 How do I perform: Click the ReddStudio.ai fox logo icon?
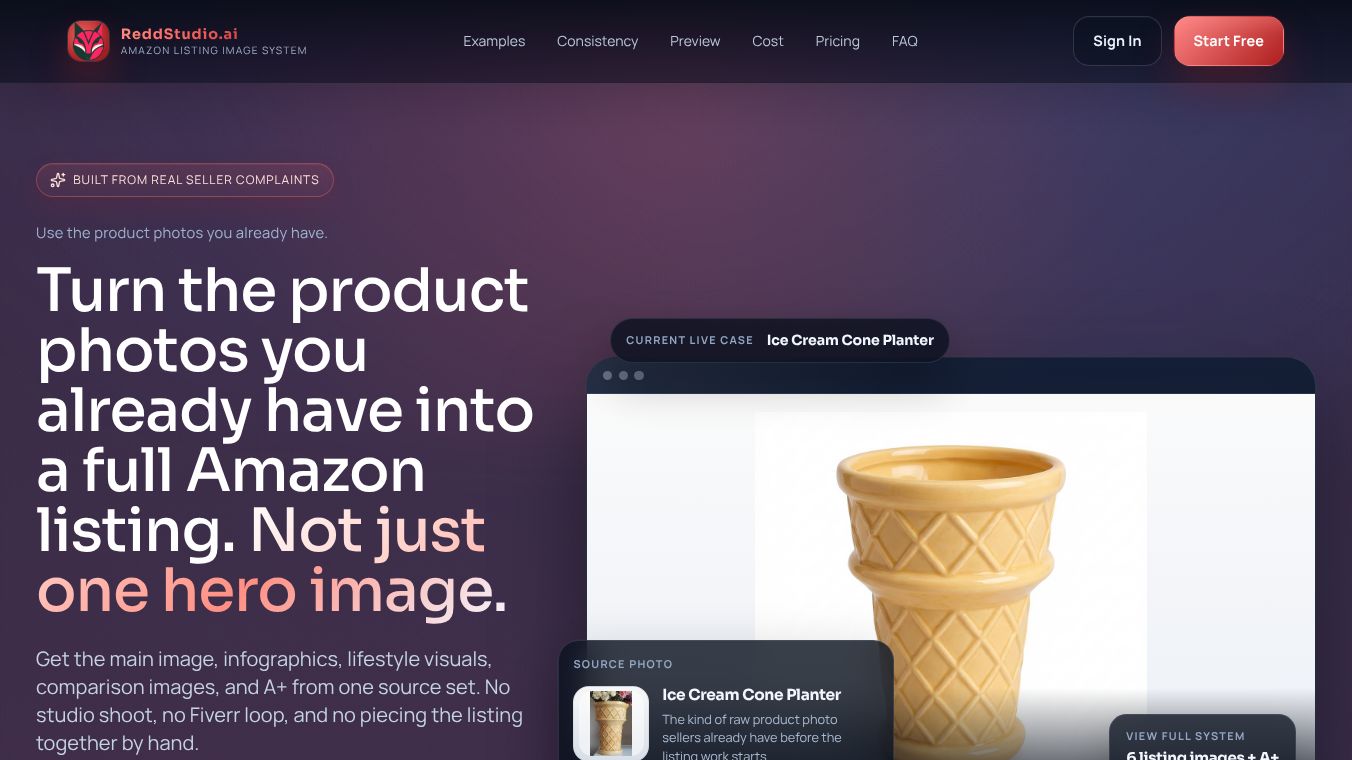(88, 41)
